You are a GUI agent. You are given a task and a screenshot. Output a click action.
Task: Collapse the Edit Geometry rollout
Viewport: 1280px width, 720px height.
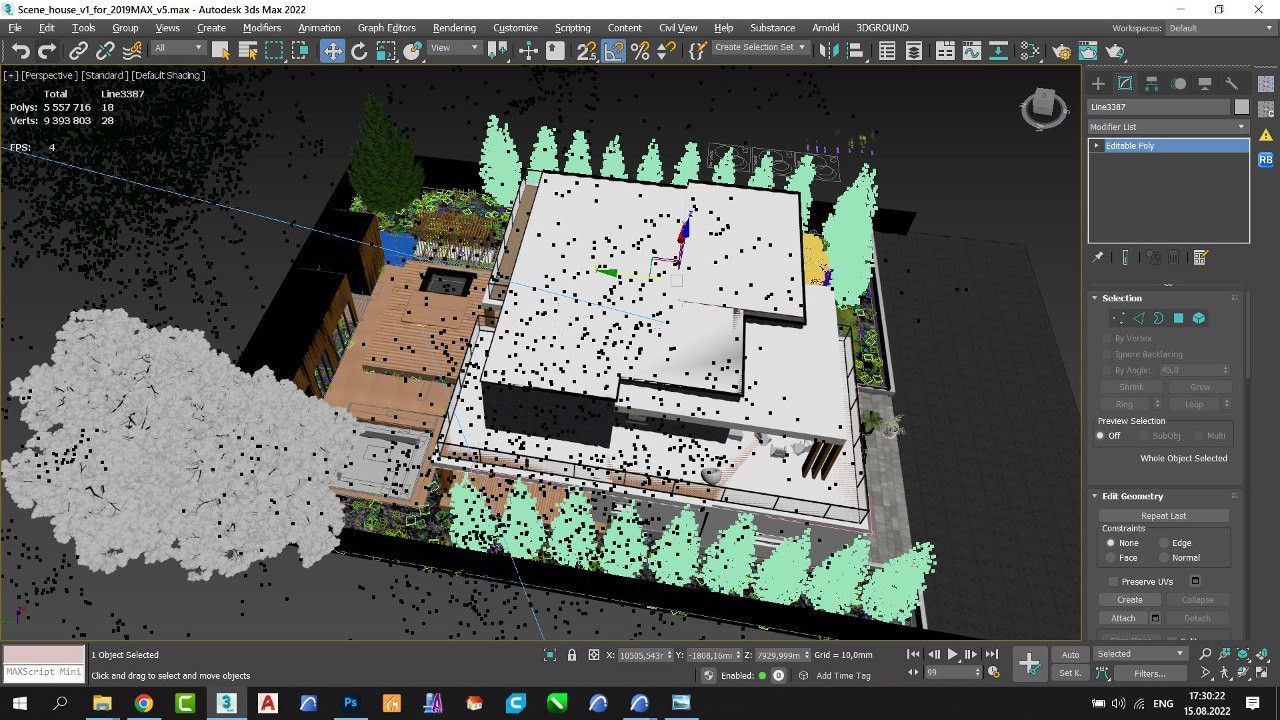[x=1132, y=496]
